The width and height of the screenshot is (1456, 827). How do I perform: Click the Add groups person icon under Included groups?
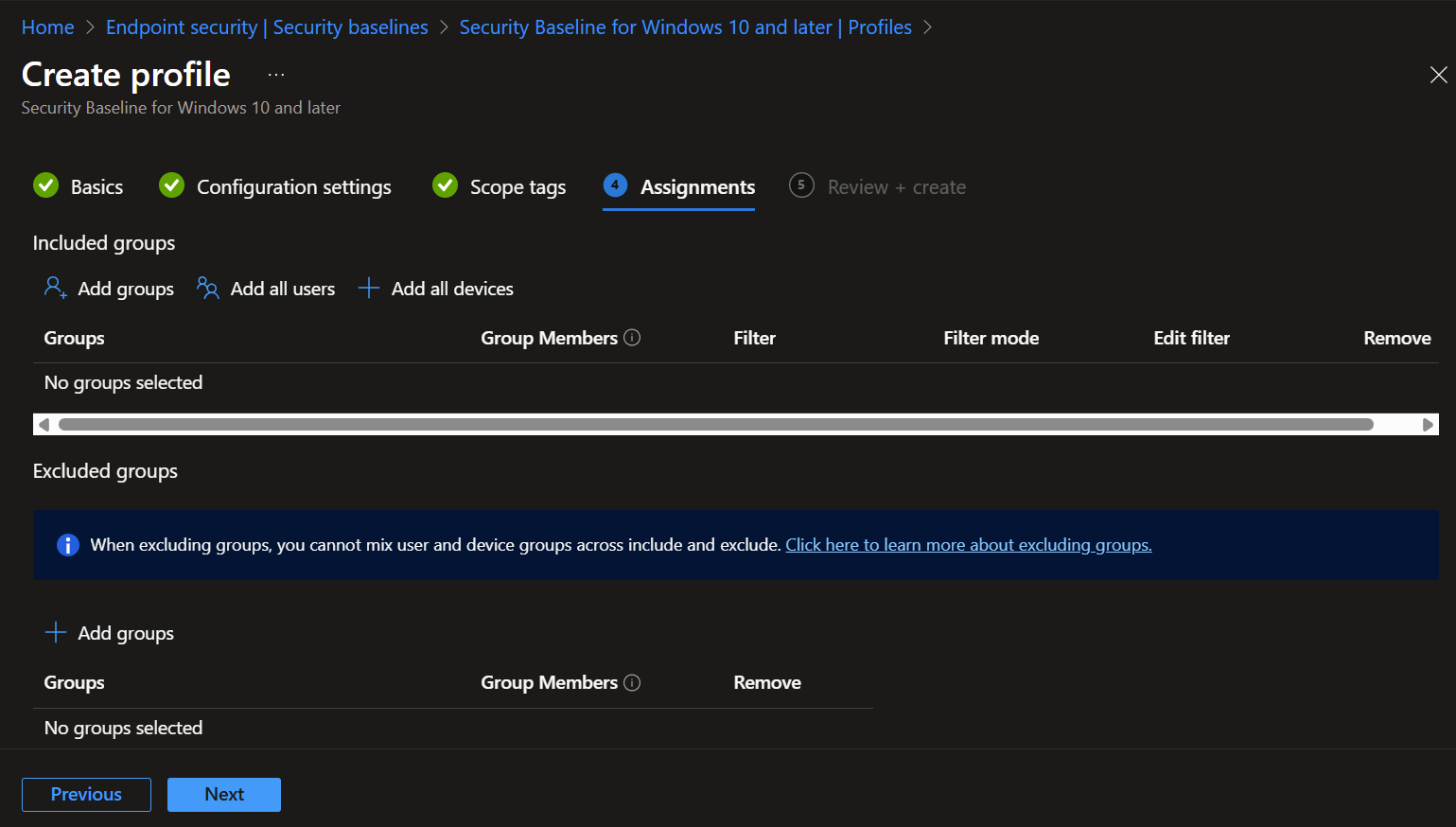click(56, 288)
